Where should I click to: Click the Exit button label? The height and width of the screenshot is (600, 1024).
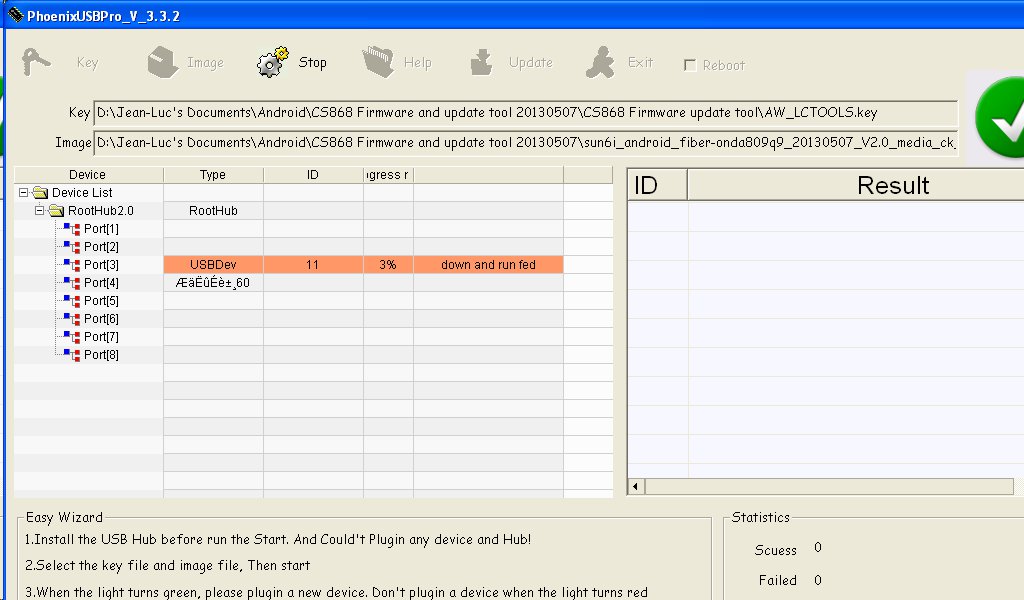click(640, 62)
